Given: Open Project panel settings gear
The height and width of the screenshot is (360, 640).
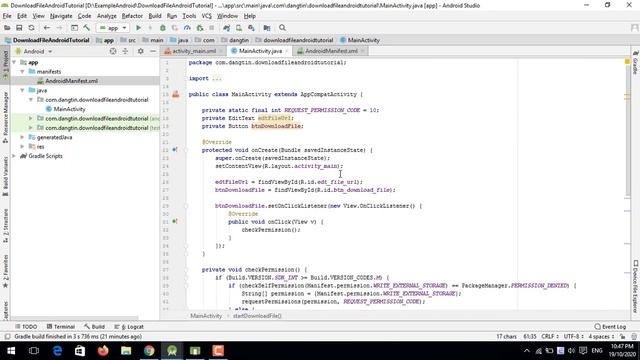Looking at the screenshot, I should click(x=141, y=51).
